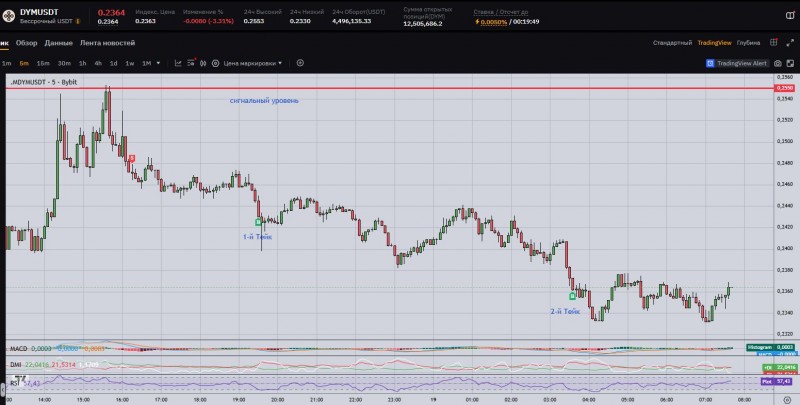Click the 2-й Тейк text annotation
The image size is (800, 405).
click(x=565, y=311)
